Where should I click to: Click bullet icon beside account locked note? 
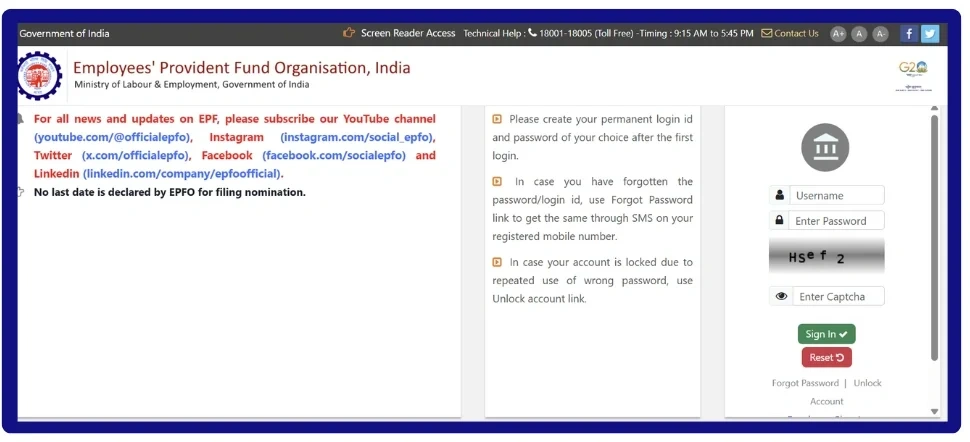(x=497, y=262)
